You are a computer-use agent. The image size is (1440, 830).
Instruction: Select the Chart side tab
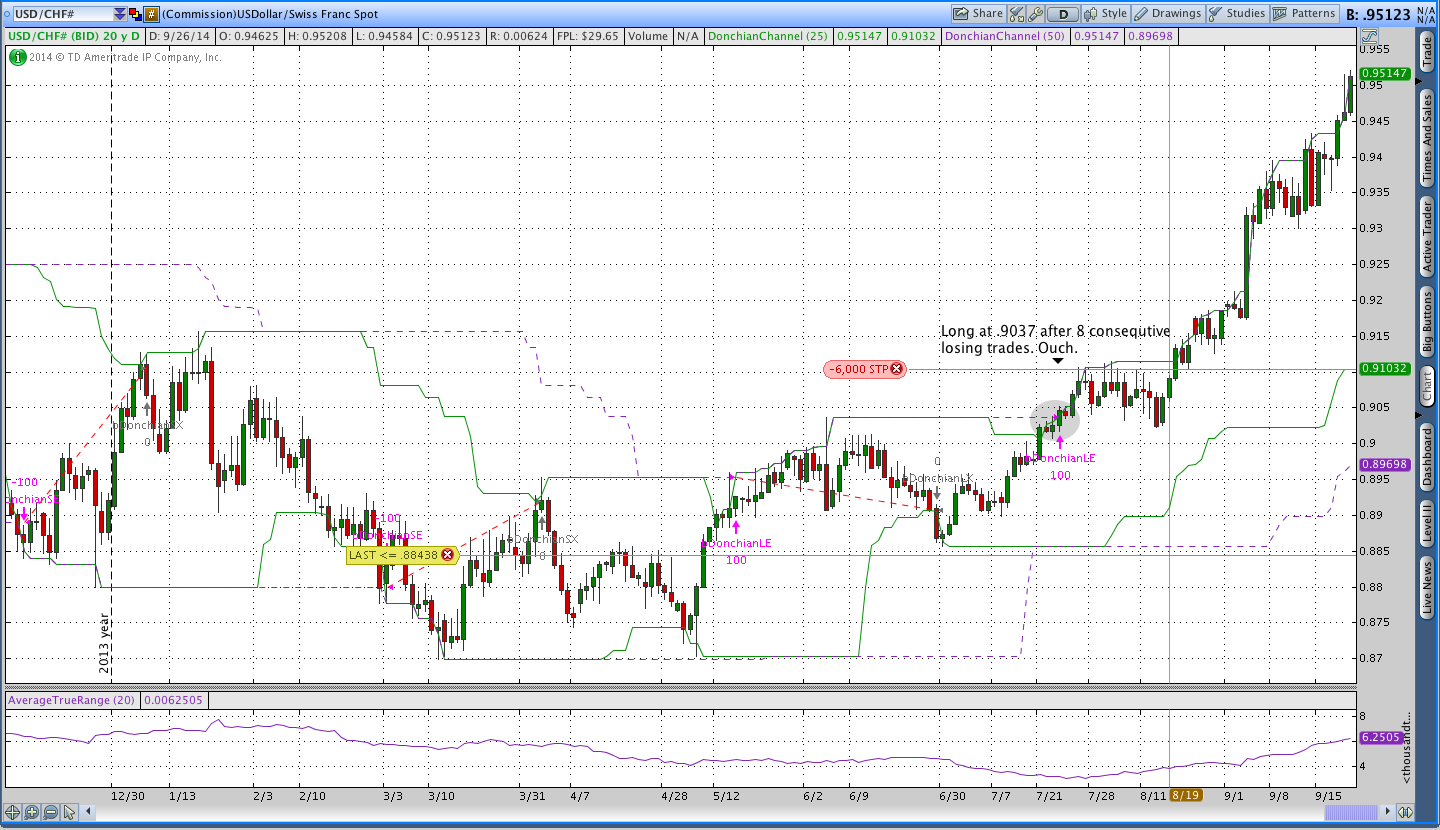[x=1427, y=387]
